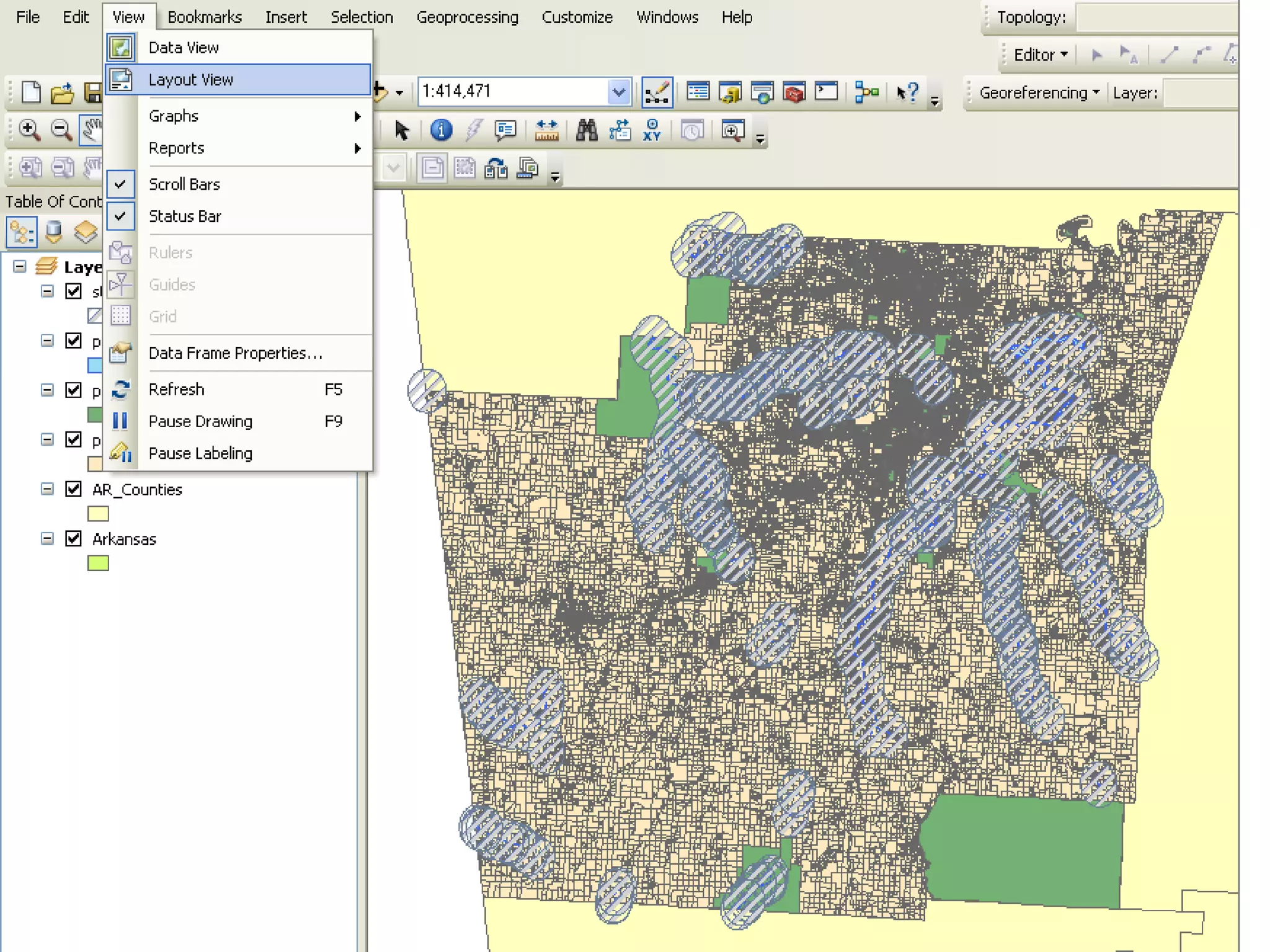Click the Editor Toolbar pencil icon
Screen dimensions: 1270x952
tap(657, 92)
